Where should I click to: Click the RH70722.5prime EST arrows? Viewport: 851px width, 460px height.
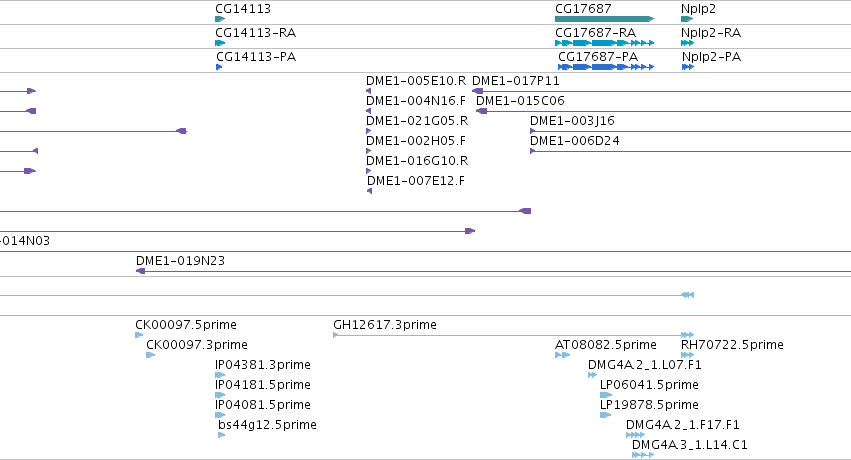(687, 355)
